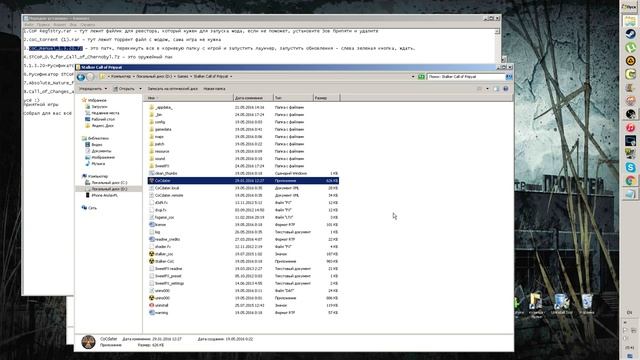Sort files by the Тип column
Image resolution: width=640 pixels, height=360 pixels.
point(293,98)
